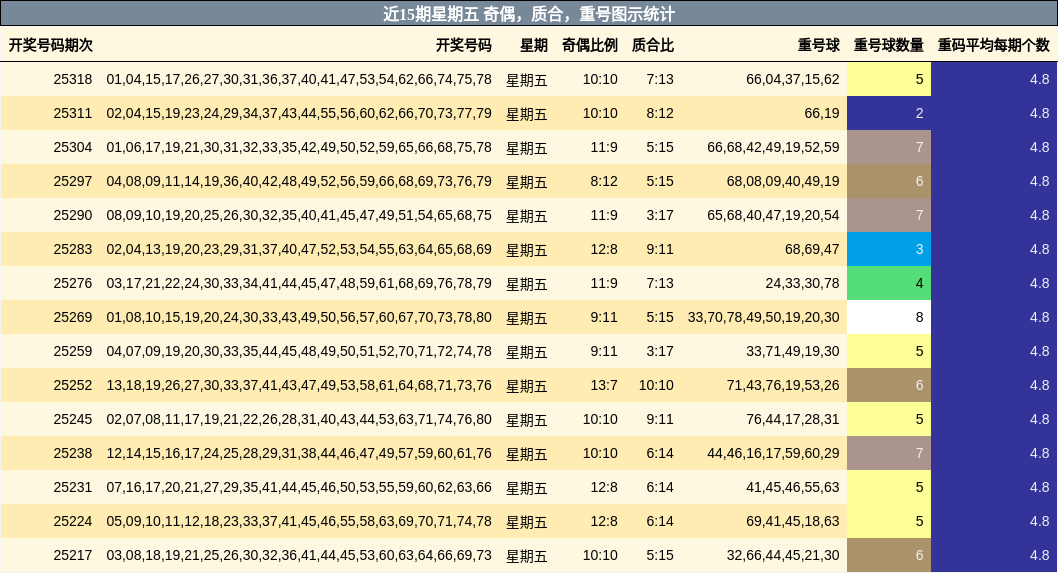Viewport: 1058px width, 573px height.
Task: Click the table title 近15期星期五 奇偶，质合，重号图示统计
Action: 529,14
